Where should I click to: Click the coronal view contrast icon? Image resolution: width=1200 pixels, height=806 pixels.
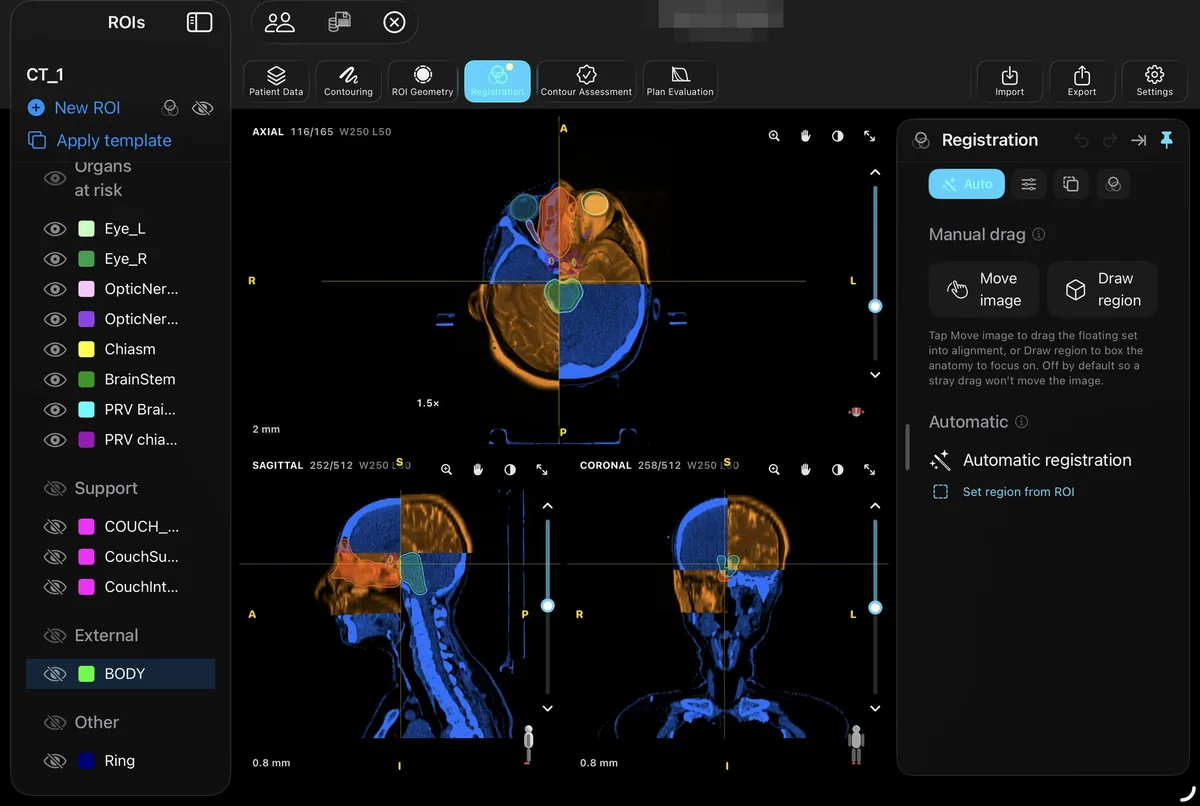838,469
